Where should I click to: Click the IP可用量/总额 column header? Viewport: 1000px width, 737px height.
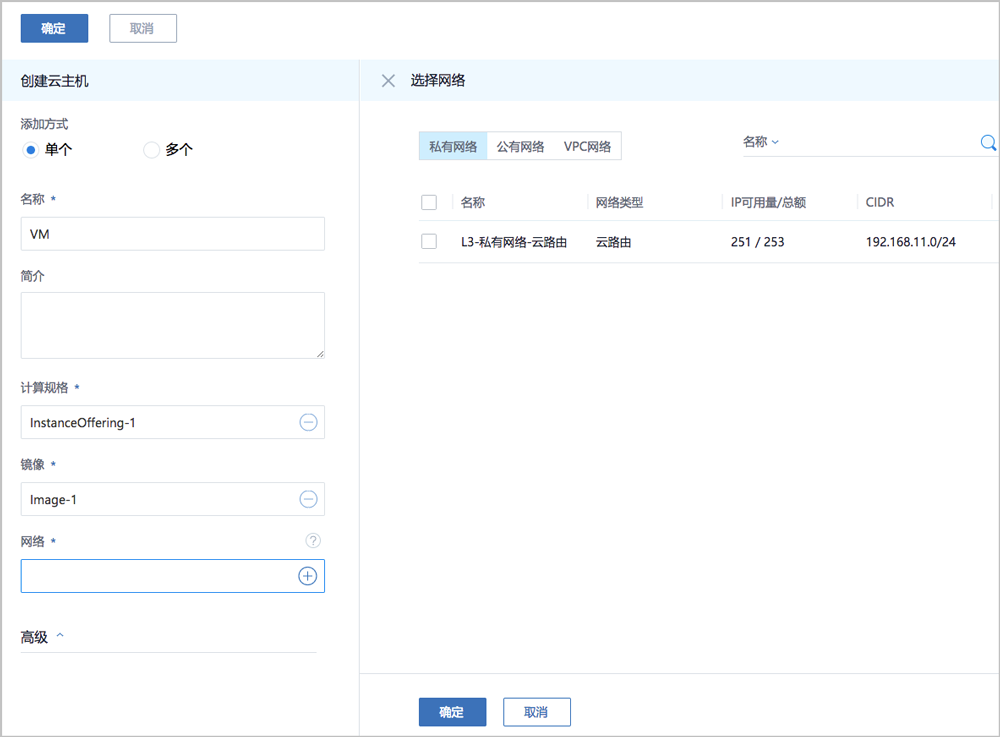coord(768,203)
